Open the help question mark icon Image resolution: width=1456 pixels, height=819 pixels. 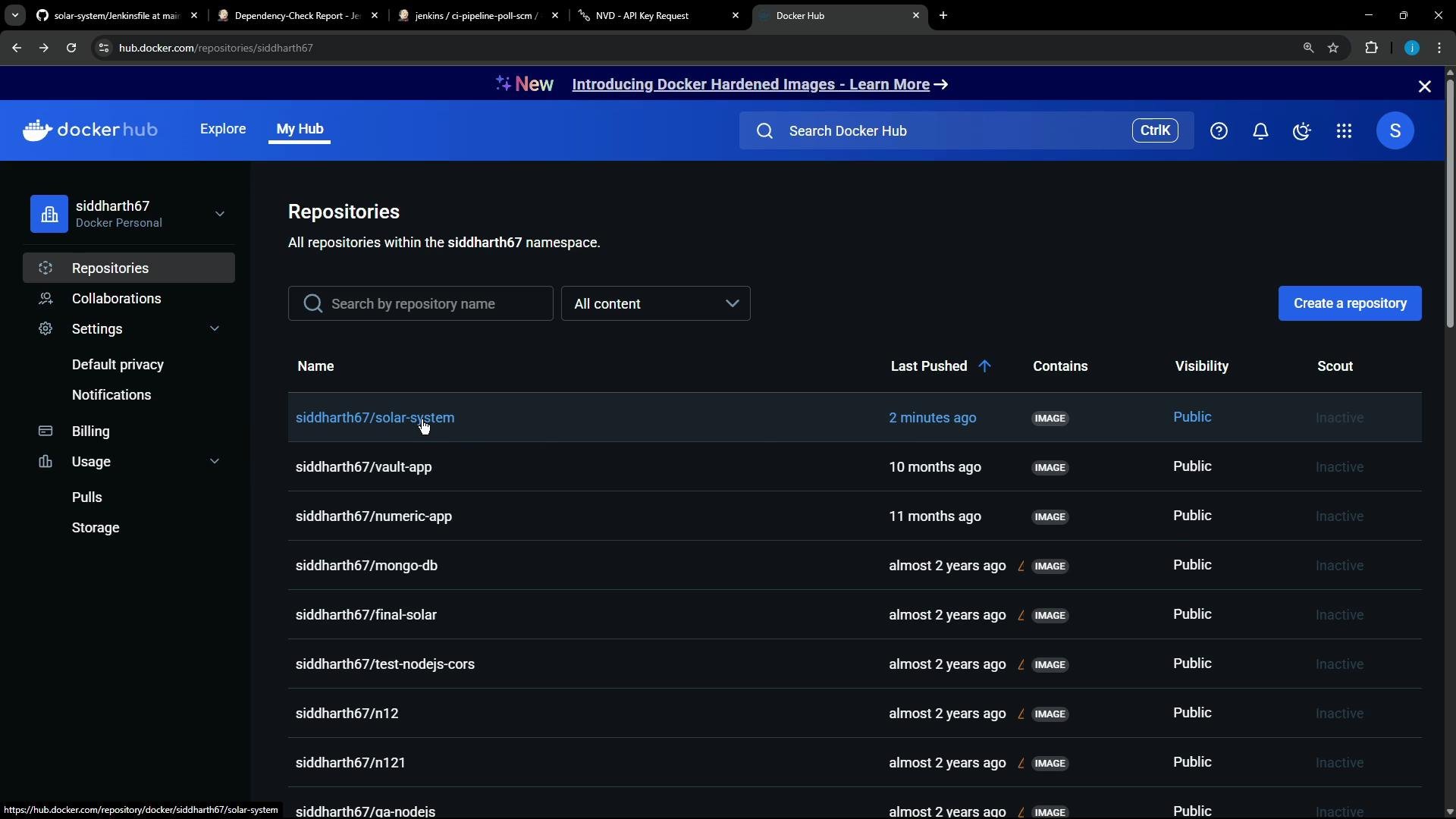click(x=1219, y=131)
